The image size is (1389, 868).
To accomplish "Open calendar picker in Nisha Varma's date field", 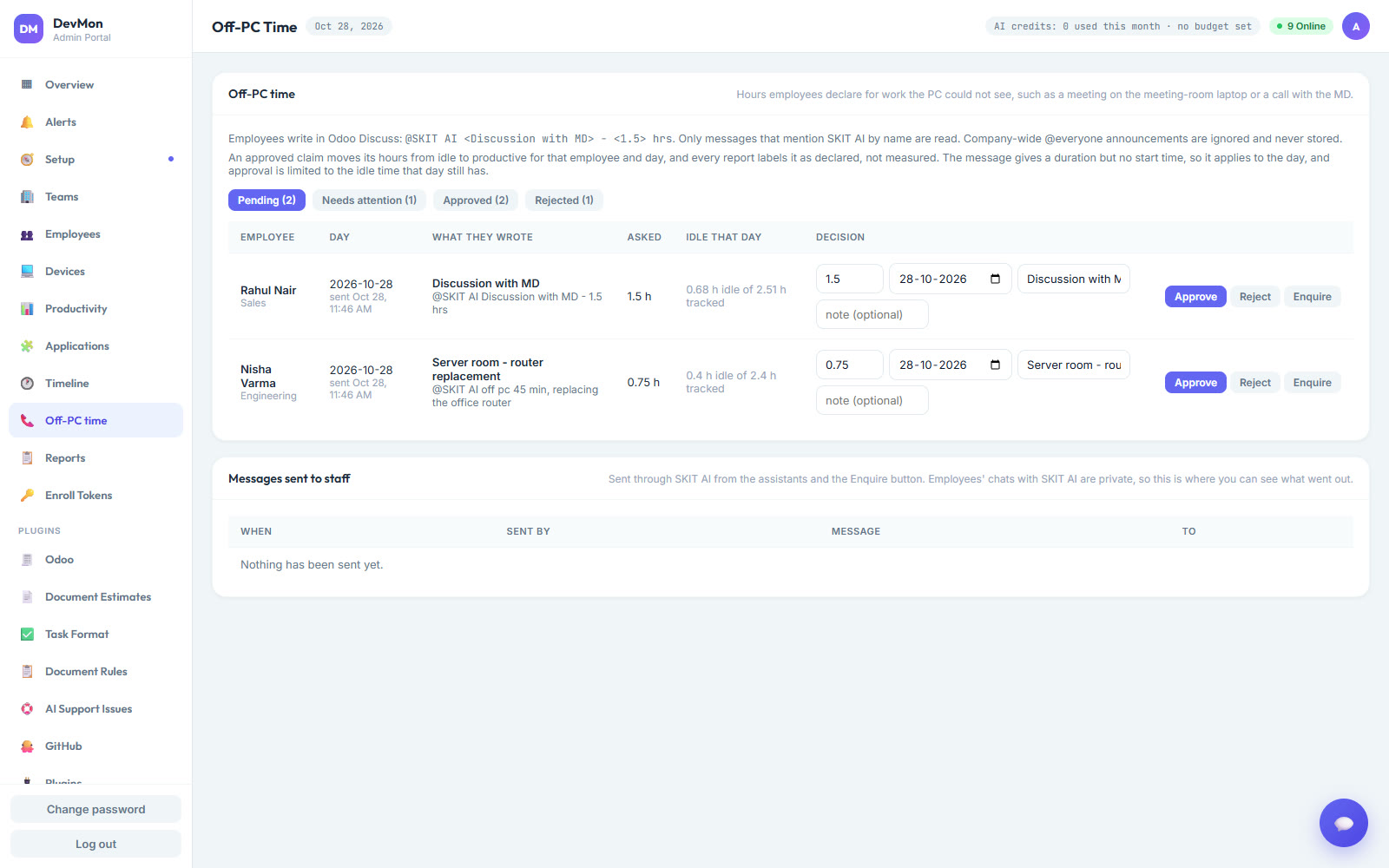I will pos(996,365).
